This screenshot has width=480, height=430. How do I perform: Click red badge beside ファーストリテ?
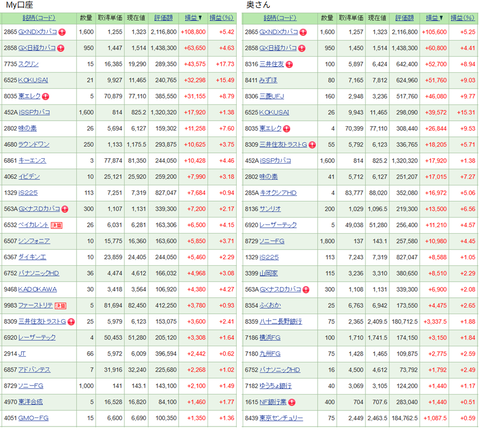60,306
